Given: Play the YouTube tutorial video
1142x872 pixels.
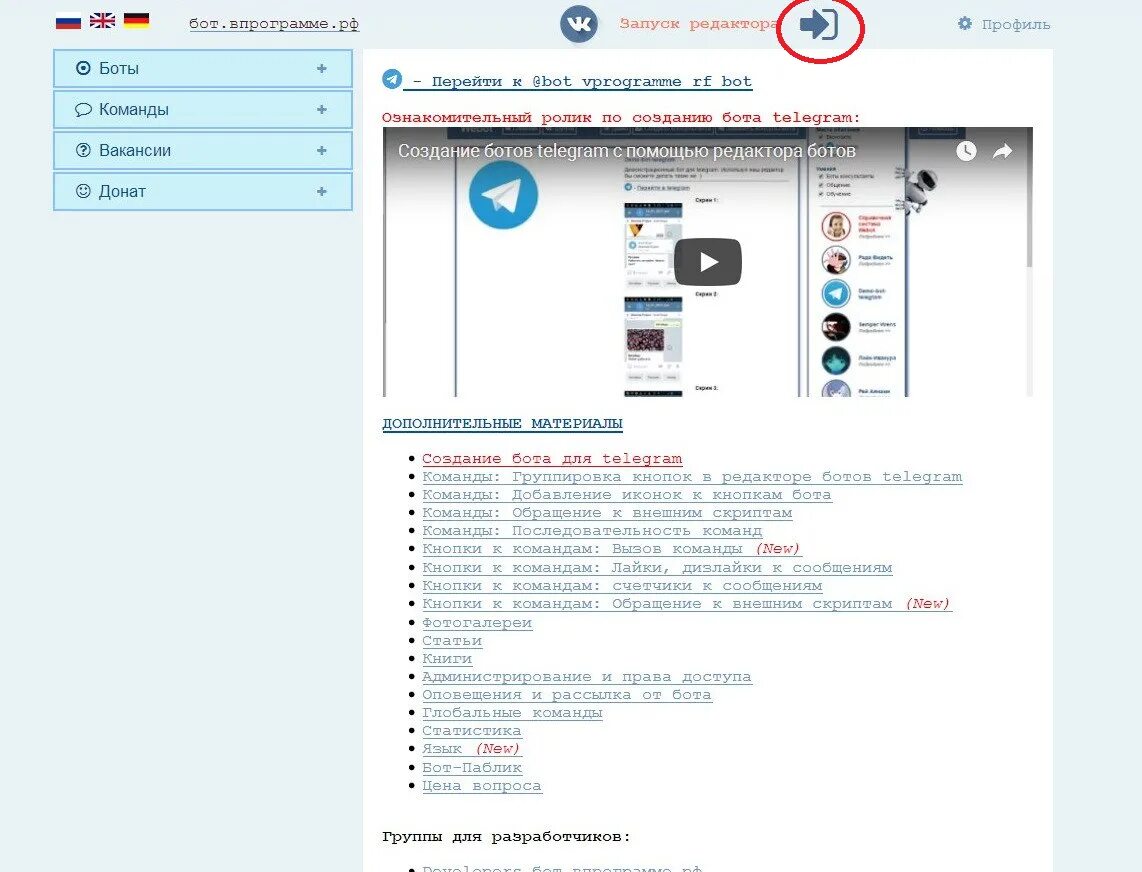Looking at the screenshot, I should pos(707,262).
